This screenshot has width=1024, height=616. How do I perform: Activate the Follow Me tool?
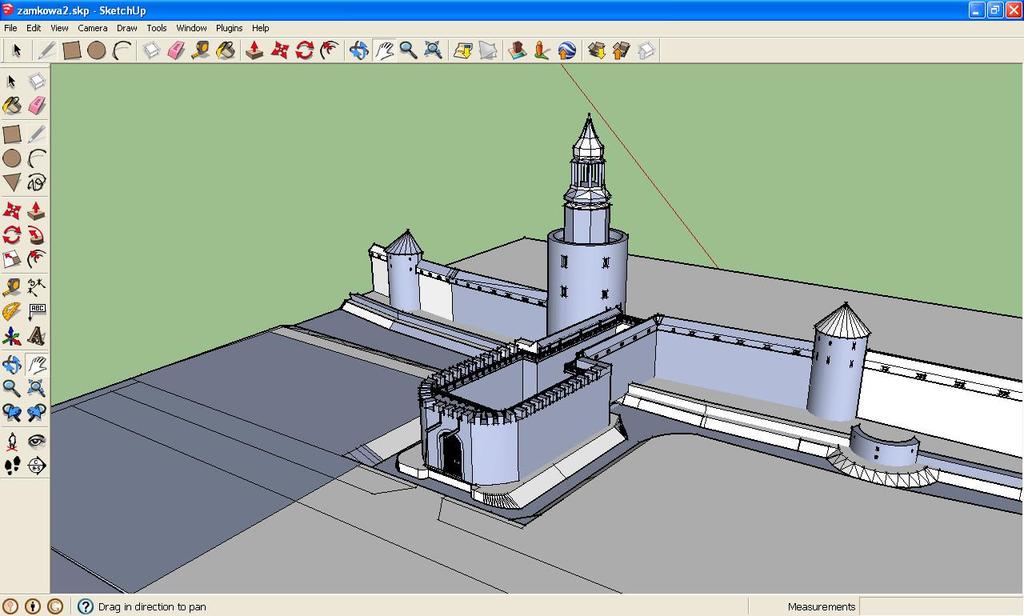[x=37, y=235]
